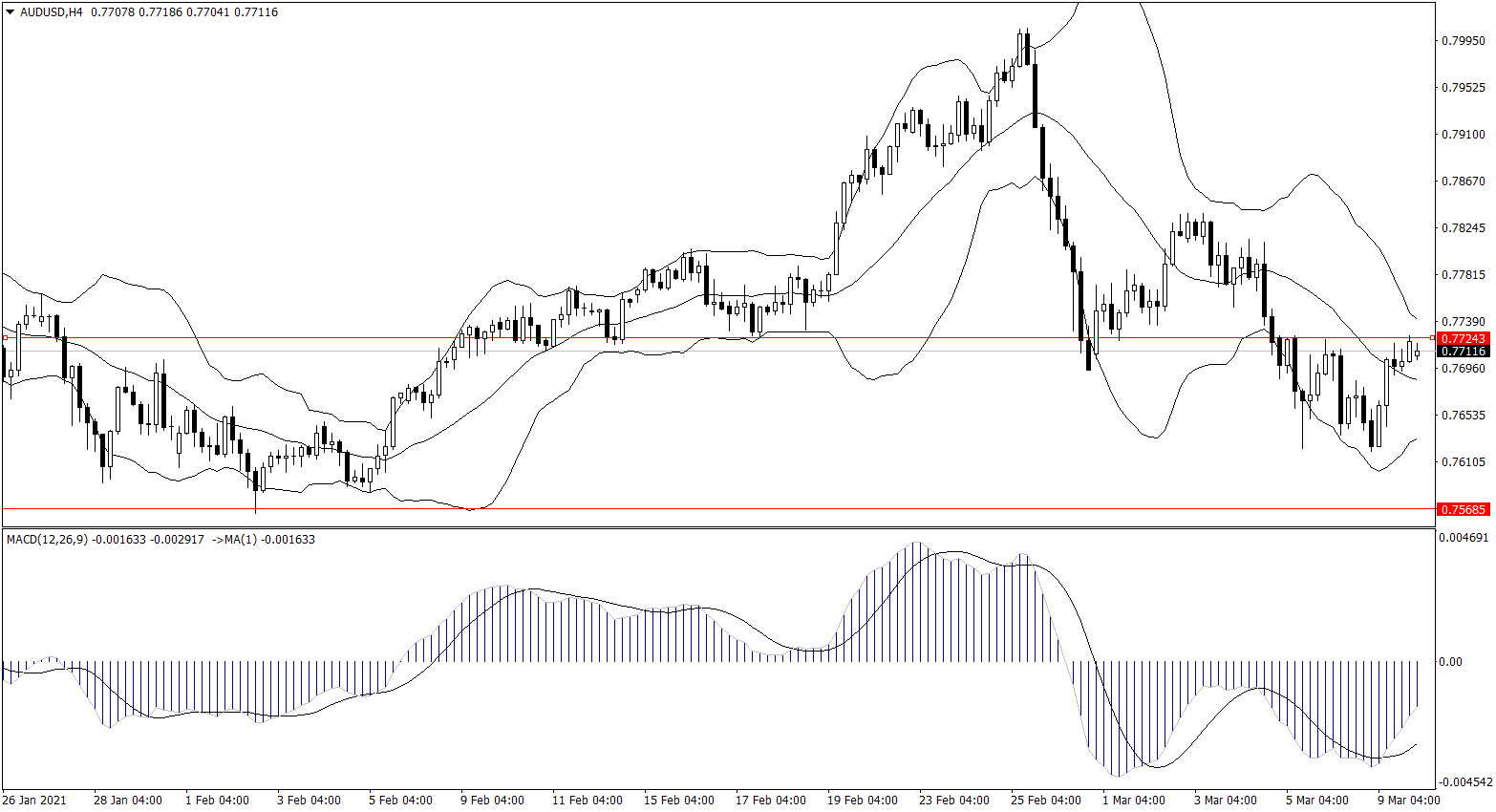Click 0.79950 on the price scale
Viewport: 1496px width, 812px height.
click(1463, 41)
